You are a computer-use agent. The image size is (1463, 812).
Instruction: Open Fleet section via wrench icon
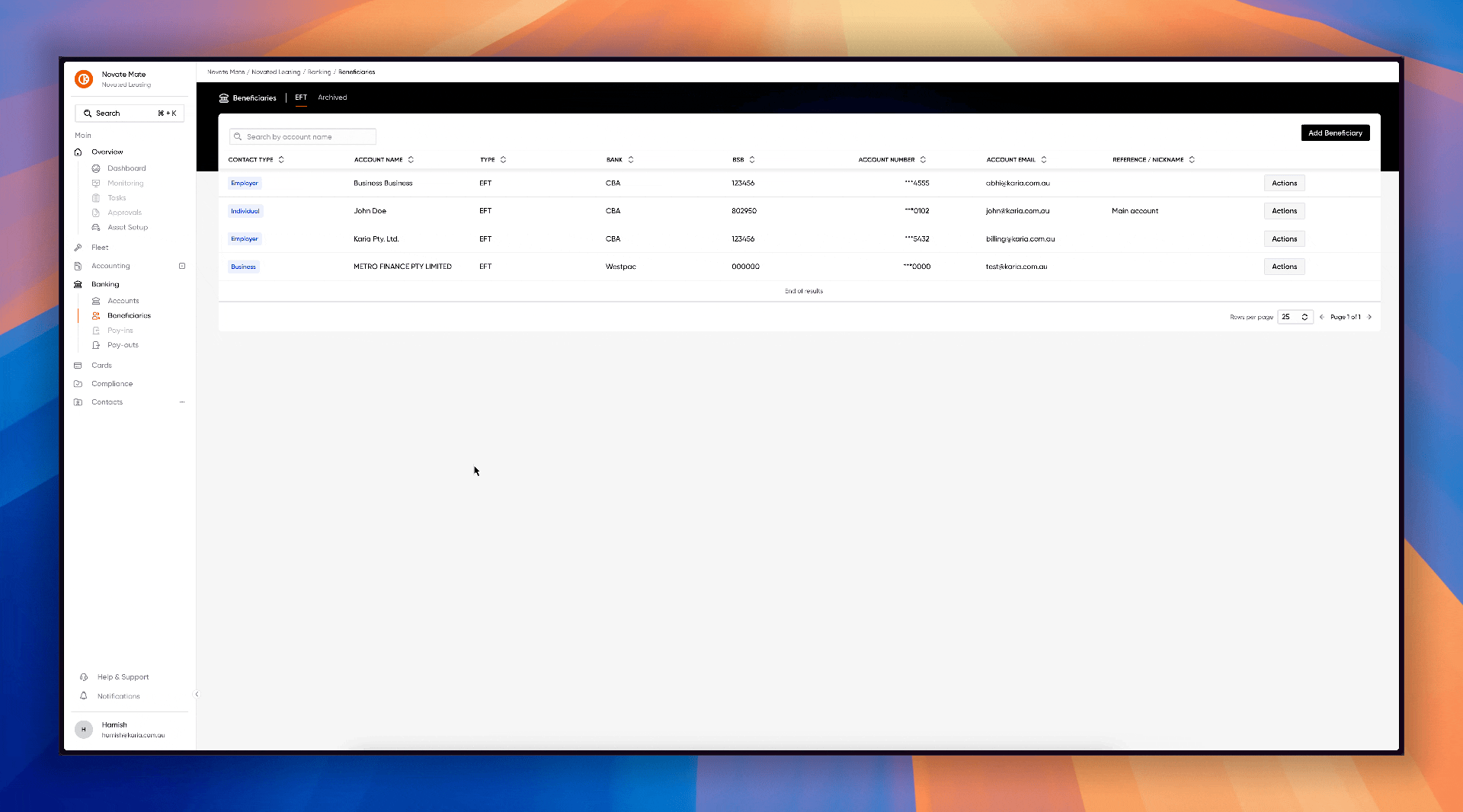pyautogui.click(x=78, y=248)
